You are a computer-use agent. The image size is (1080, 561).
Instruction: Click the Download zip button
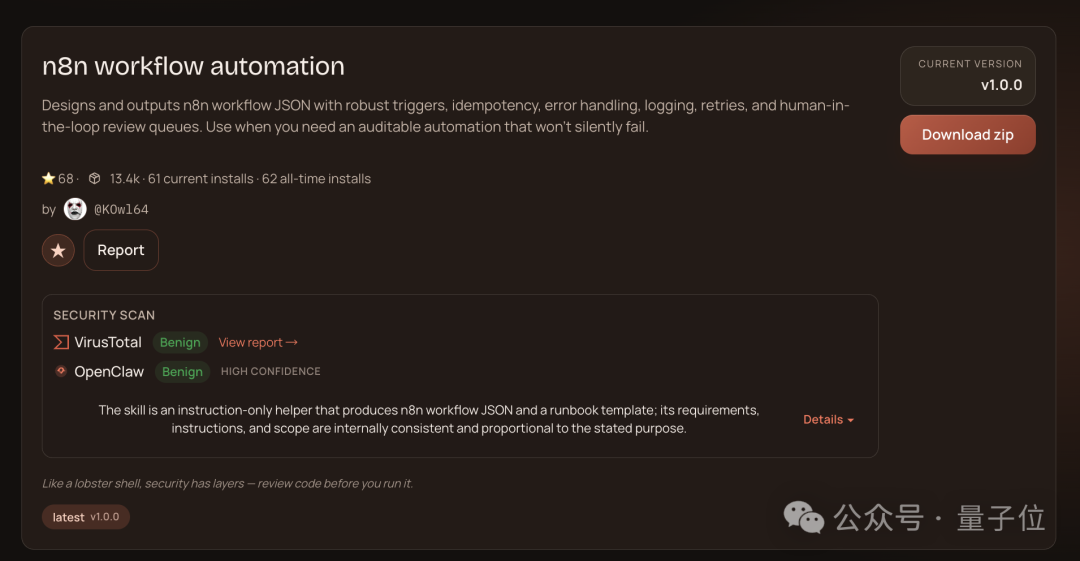[x=967, y=135]
